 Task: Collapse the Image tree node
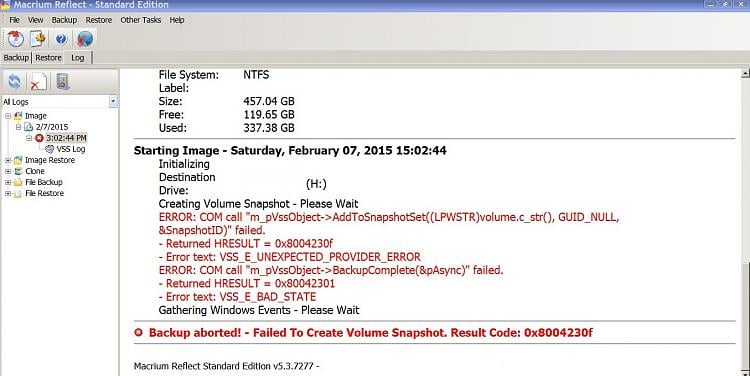[x=8, y=116]
